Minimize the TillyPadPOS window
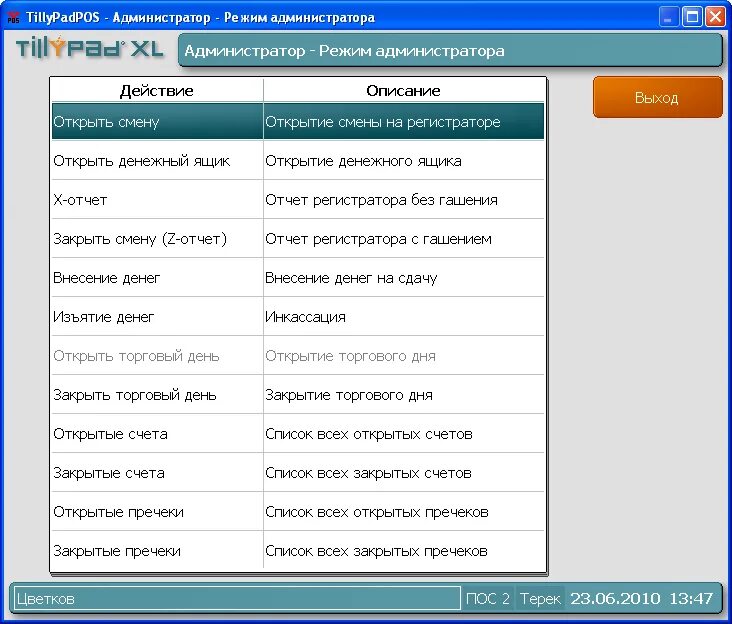This screenshot has height=624, width=732. click(x=669, y=17)
